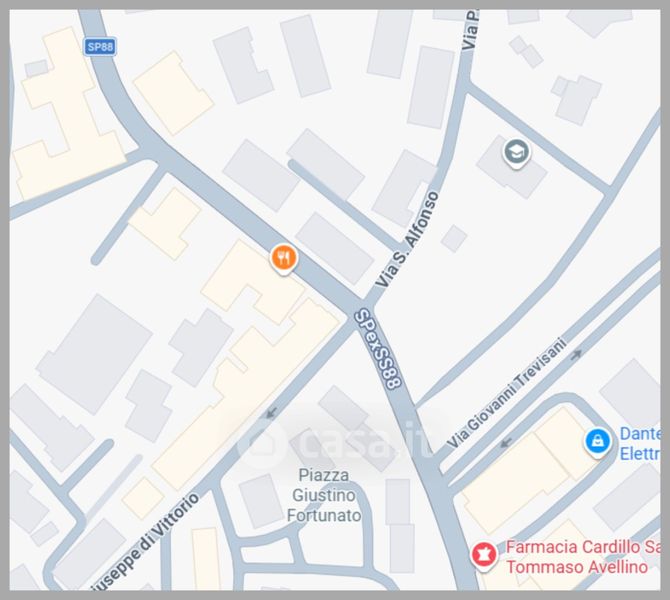Open Farmacia Cardillo San Tommaso Avellino label
The height and width of the screenshot is (600, 670).
pyautogui.click(x=584, y=557)
